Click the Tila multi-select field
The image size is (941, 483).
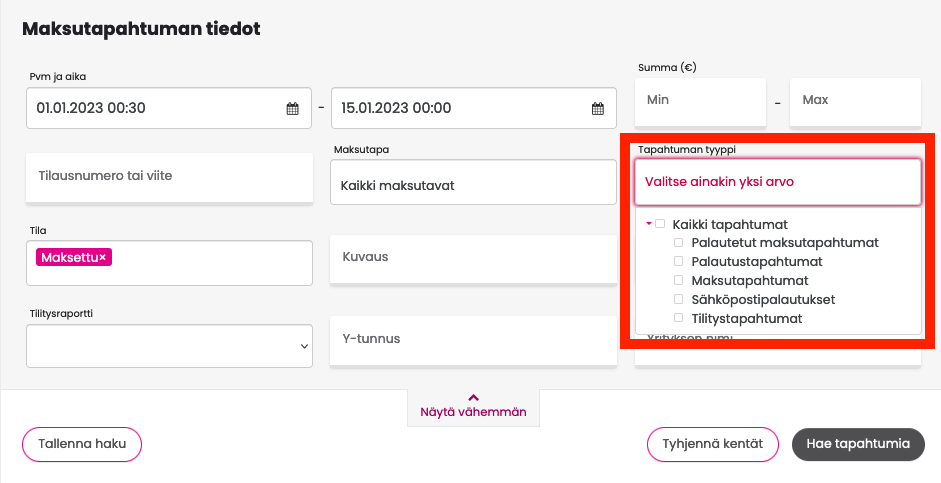(169, 263)
